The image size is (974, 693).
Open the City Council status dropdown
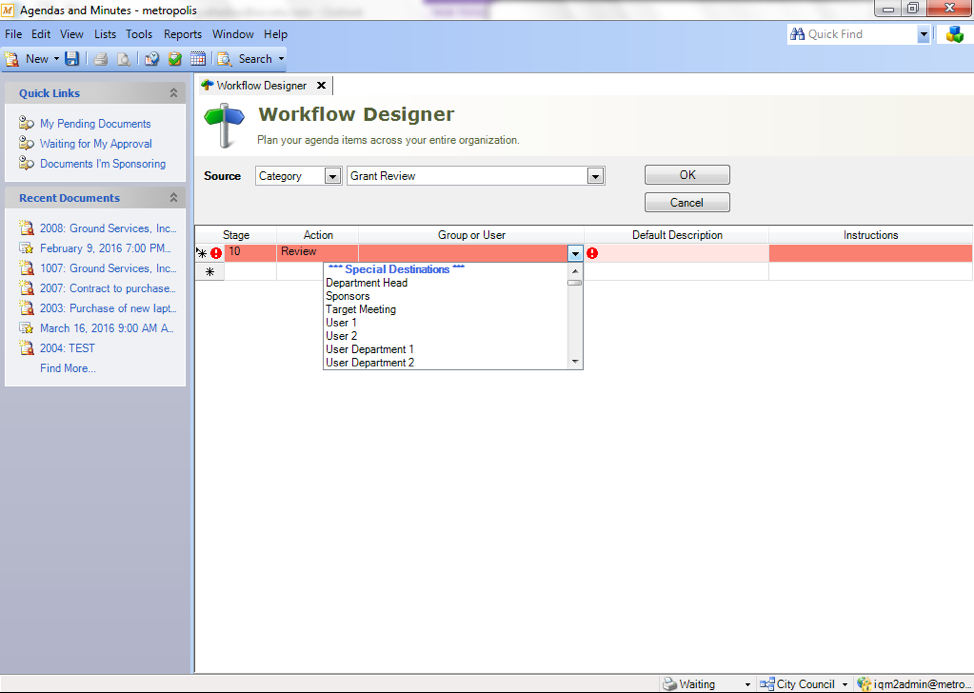pos(845,684)
